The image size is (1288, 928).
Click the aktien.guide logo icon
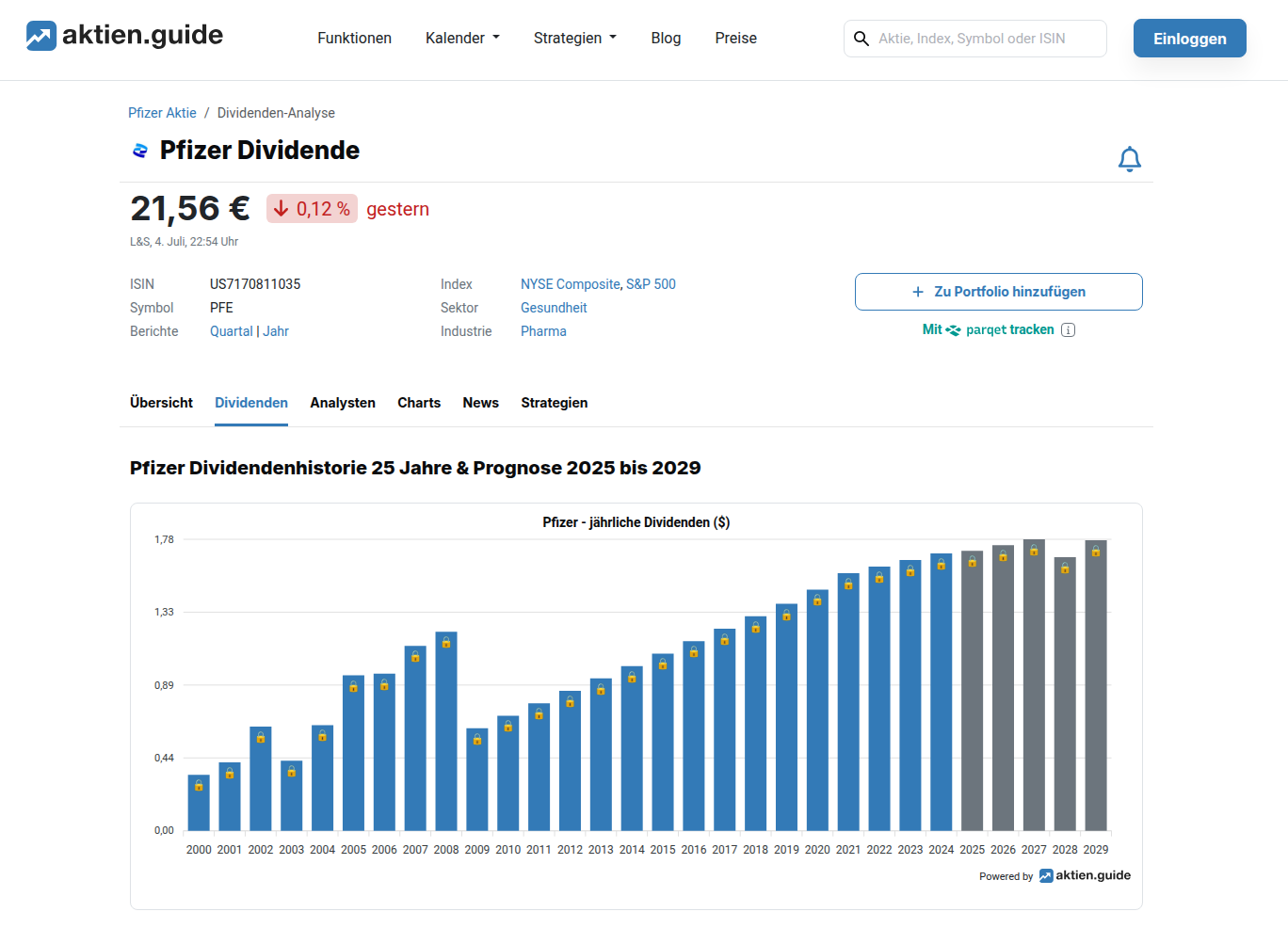pos(41,36)
